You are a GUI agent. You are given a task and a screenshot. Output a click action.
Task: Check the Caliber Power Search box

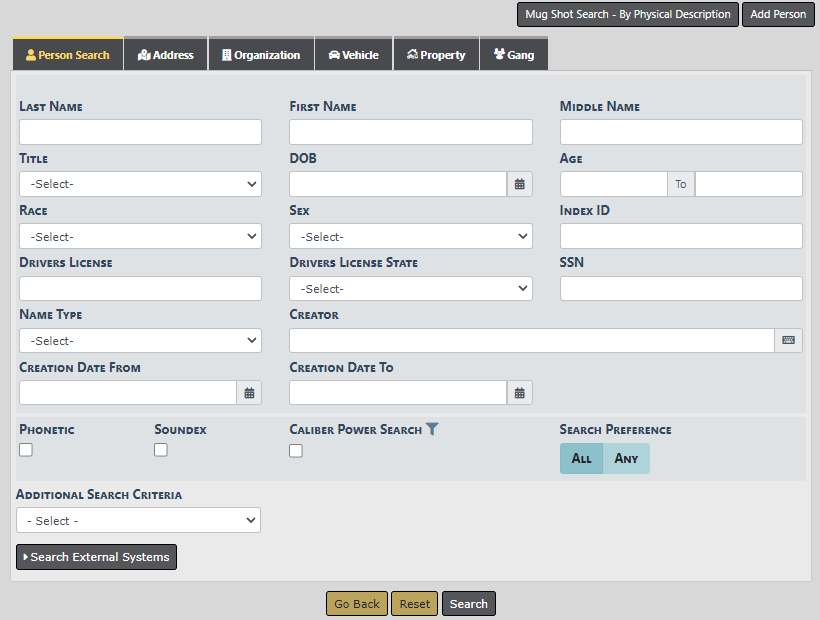(x=296, y=451)
